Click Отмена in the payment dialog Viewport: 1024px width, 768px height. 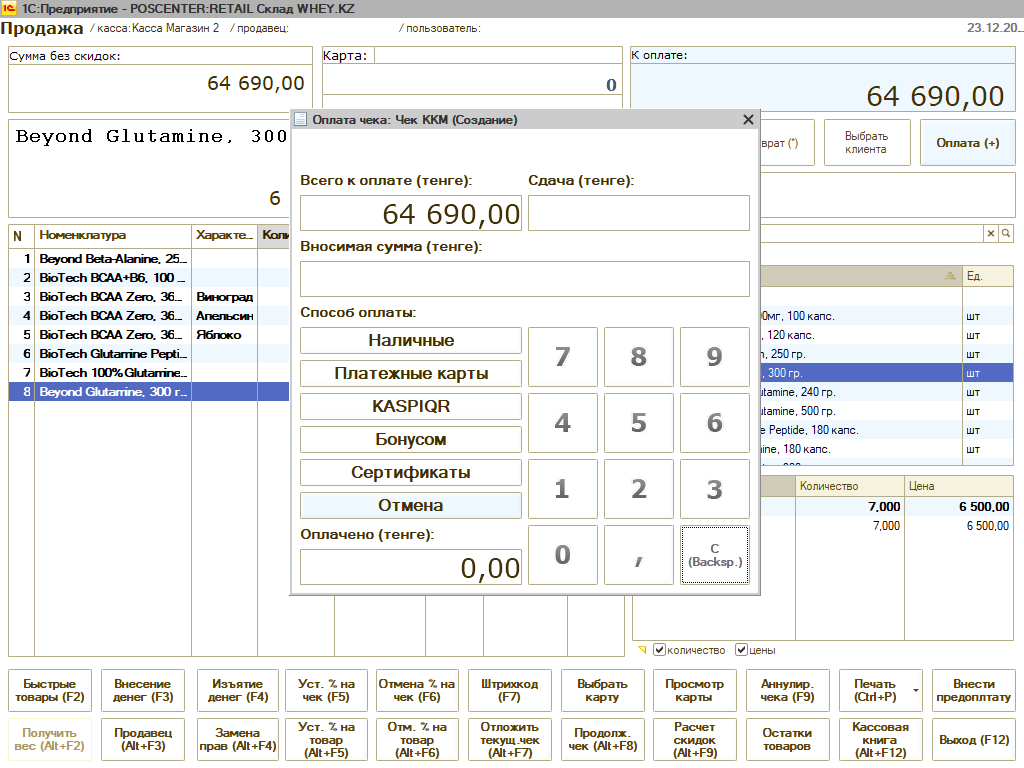click(411, 506)
